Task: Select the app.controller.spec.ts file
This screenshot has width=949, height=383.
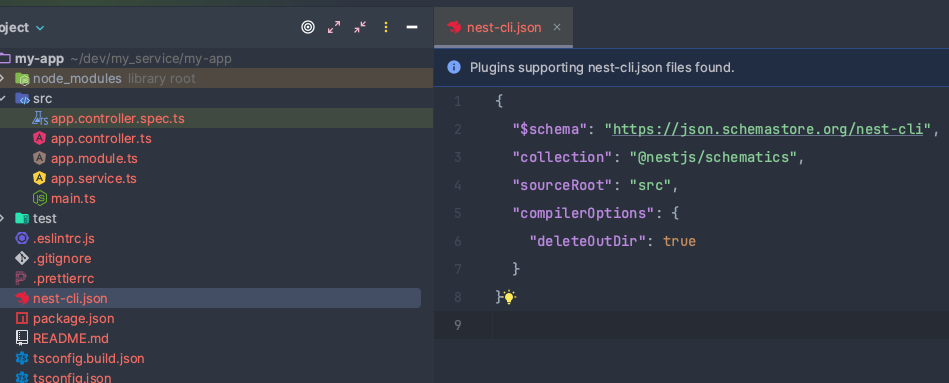Action: tap(217, 119)
